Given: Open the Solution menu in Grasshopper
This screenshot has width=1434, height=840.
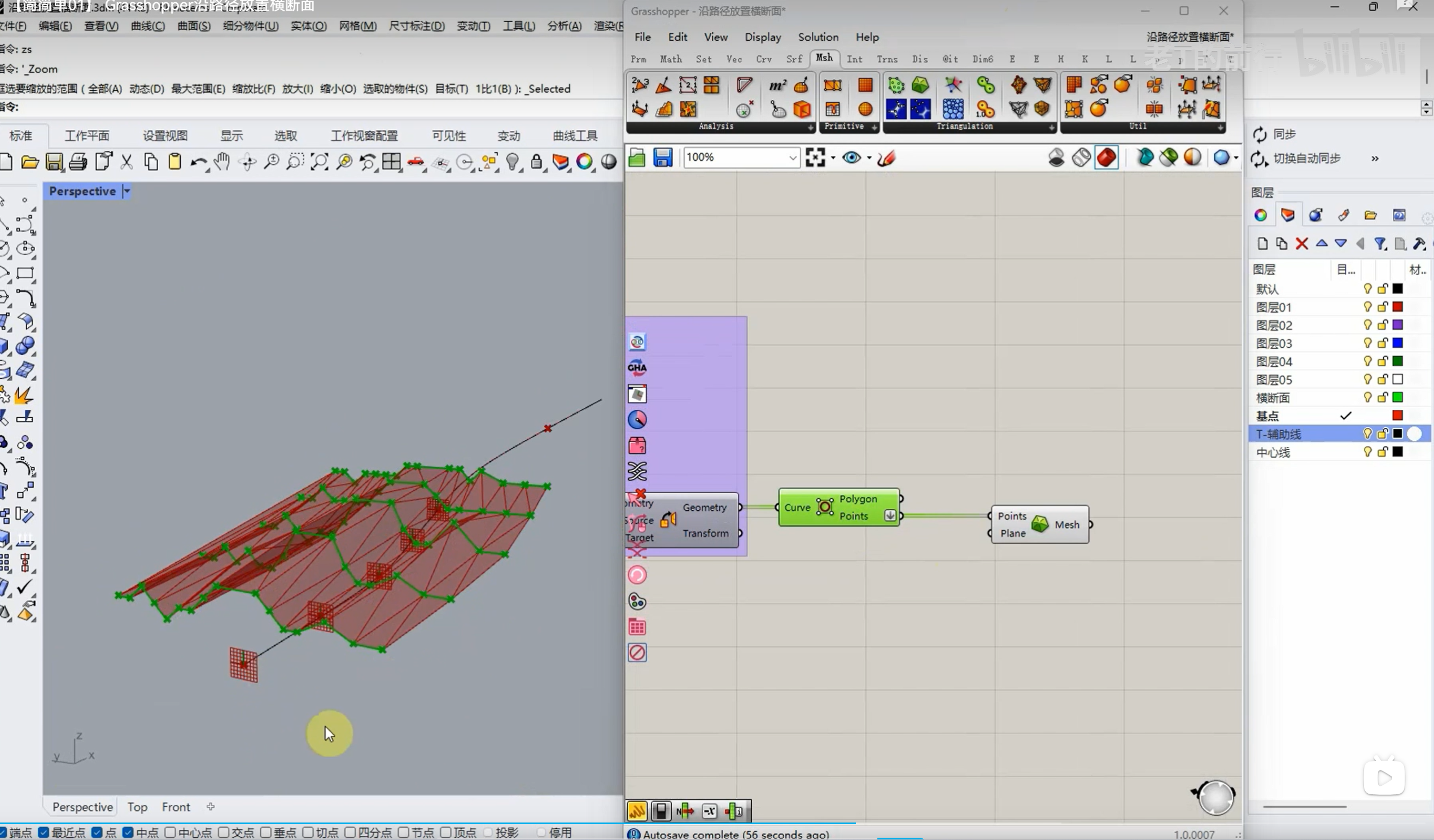Looking at the screenshot, I should click(x=817, y=37).
